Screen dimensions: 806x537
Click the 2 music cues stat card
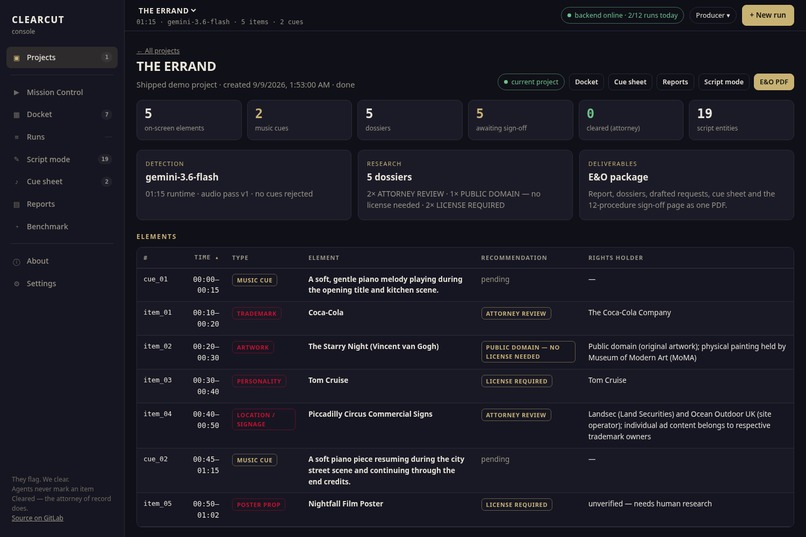point(299,120)
